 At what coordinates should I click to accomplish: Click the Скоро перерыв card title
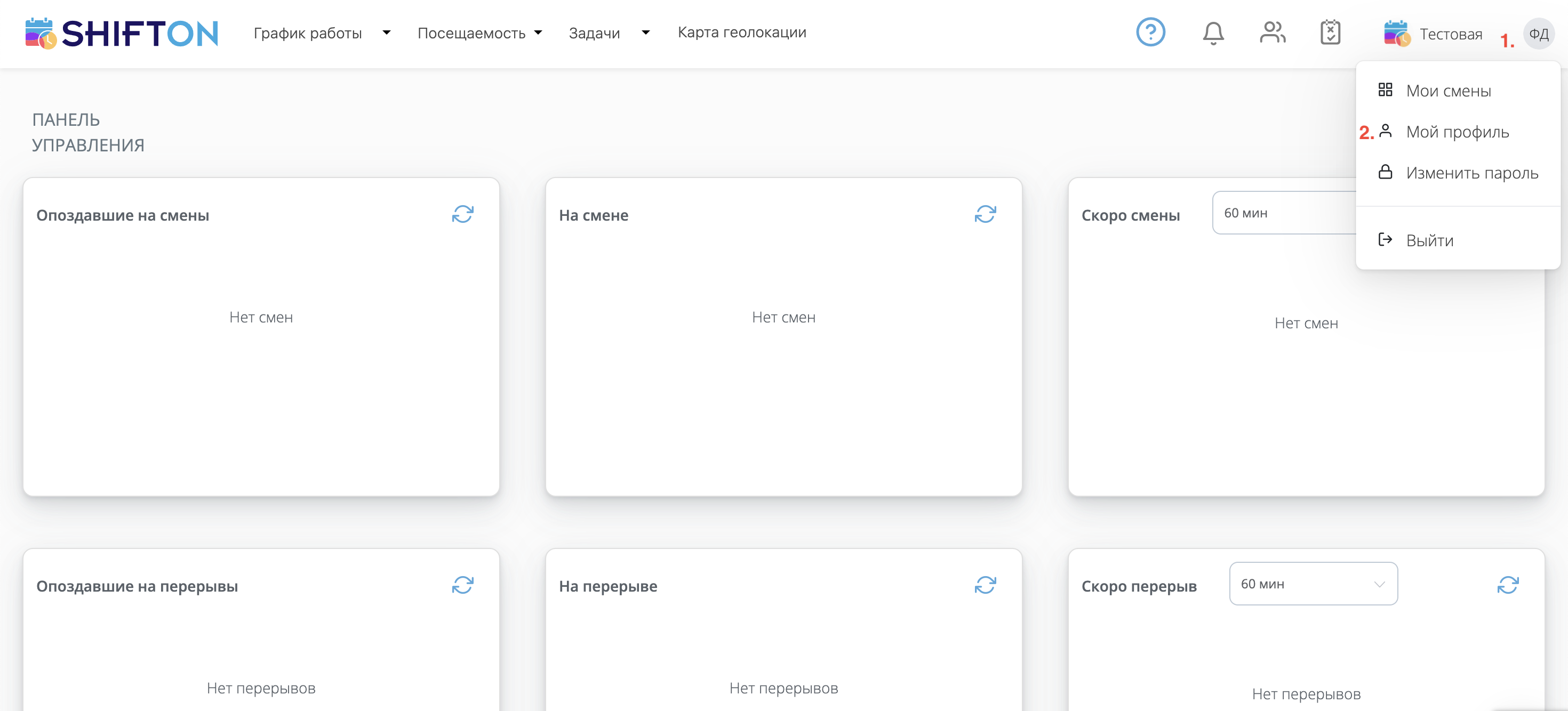click(x=1139, y=586)
